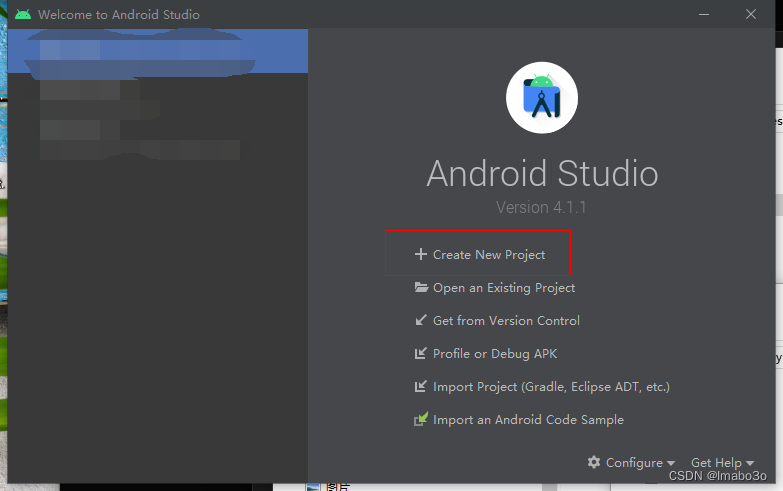This screenshot has width=783, height=491.
Task: Click the plus icon beside Create New Project
Action: coord(420,254)
